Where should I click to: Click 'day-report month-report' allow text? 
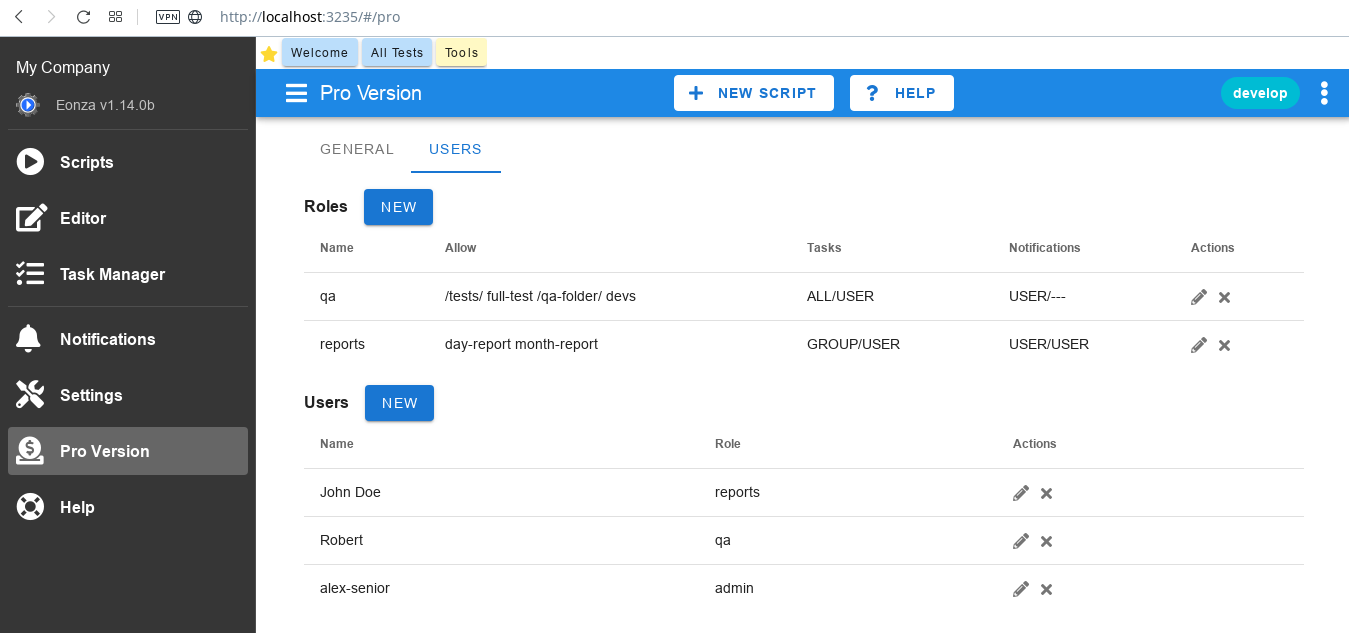[x=521, y=344]
